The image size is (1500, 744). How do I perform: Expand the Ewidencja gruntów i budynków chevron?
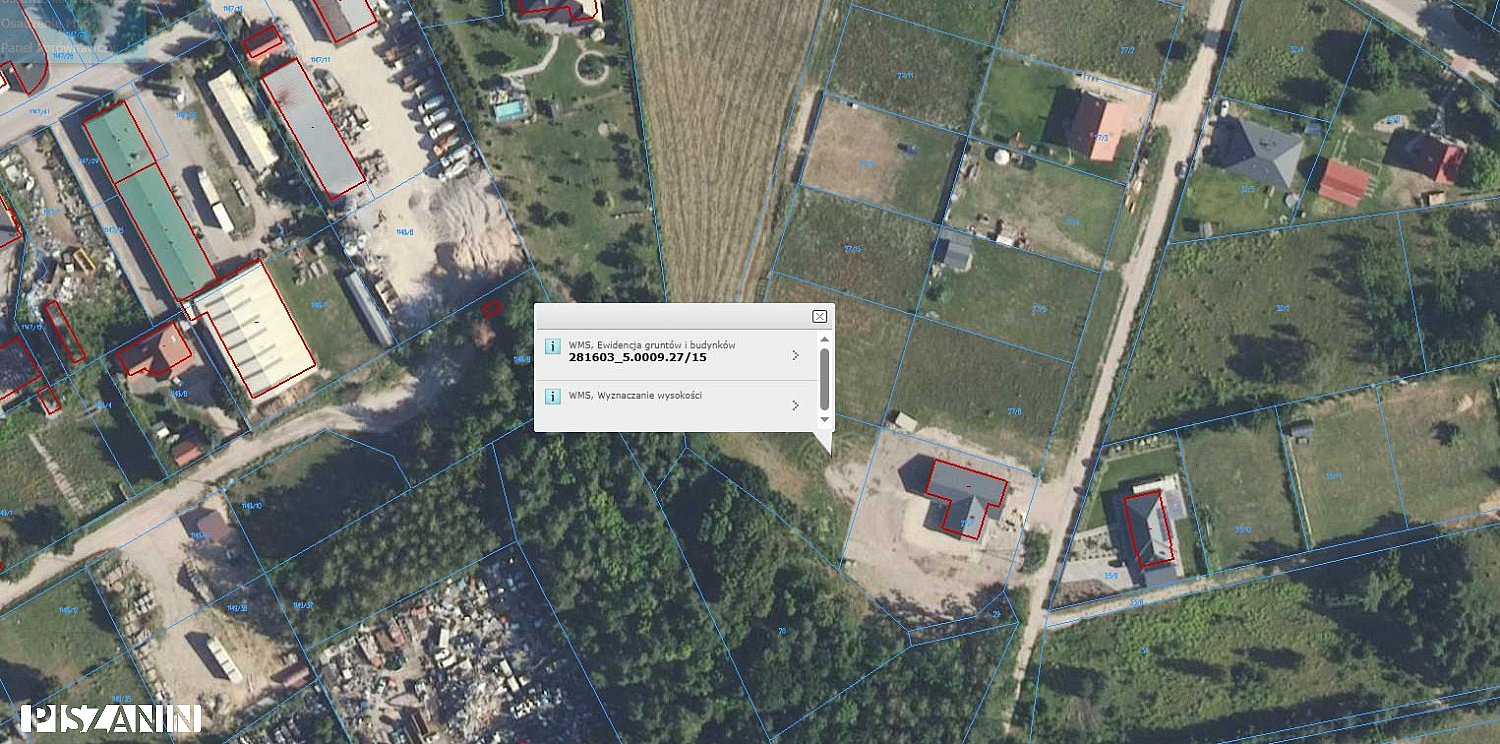coord(795,355)
